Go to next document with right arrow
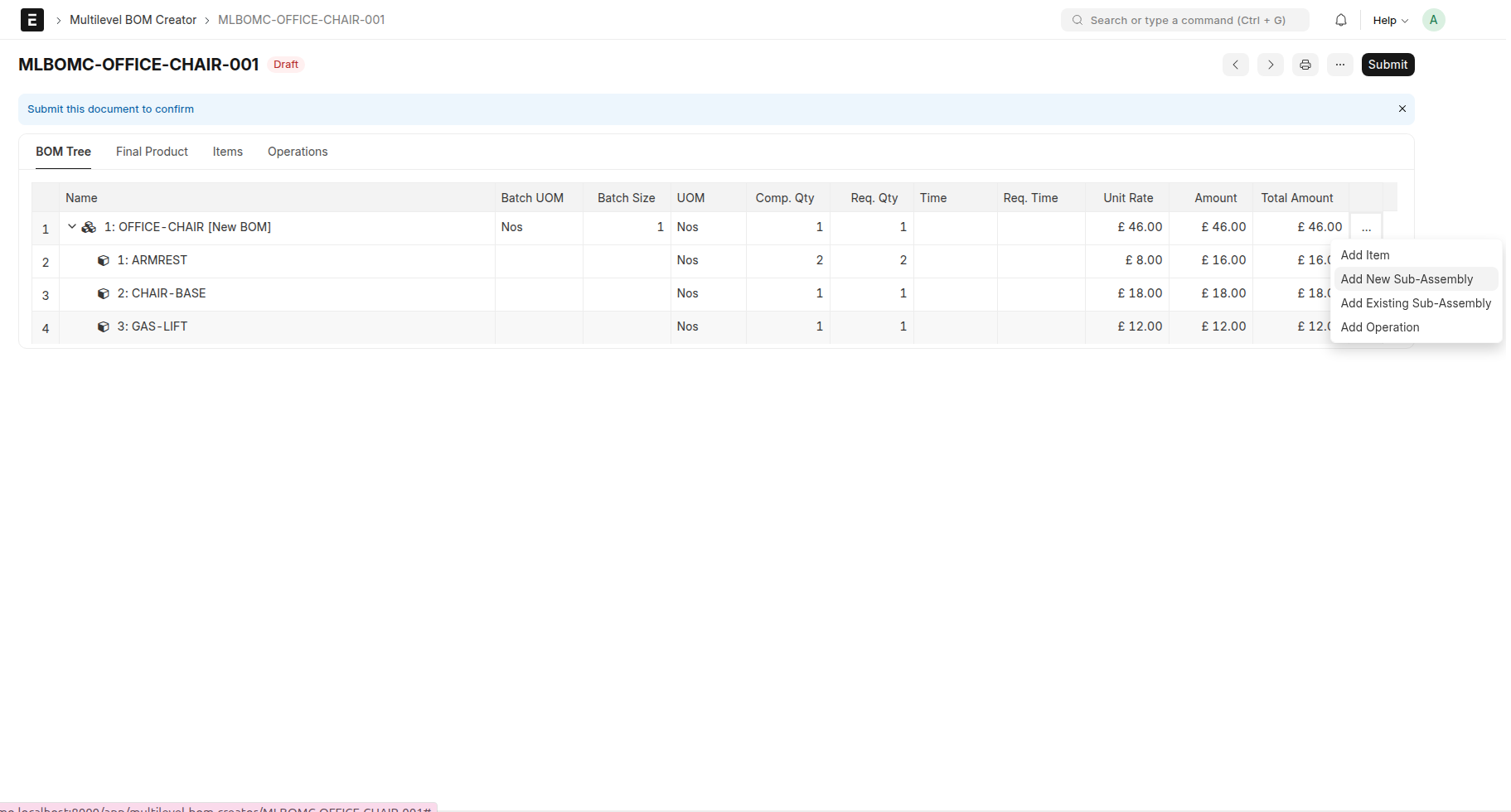This screenshot has width=1511, height=812. click(1270, 65)
